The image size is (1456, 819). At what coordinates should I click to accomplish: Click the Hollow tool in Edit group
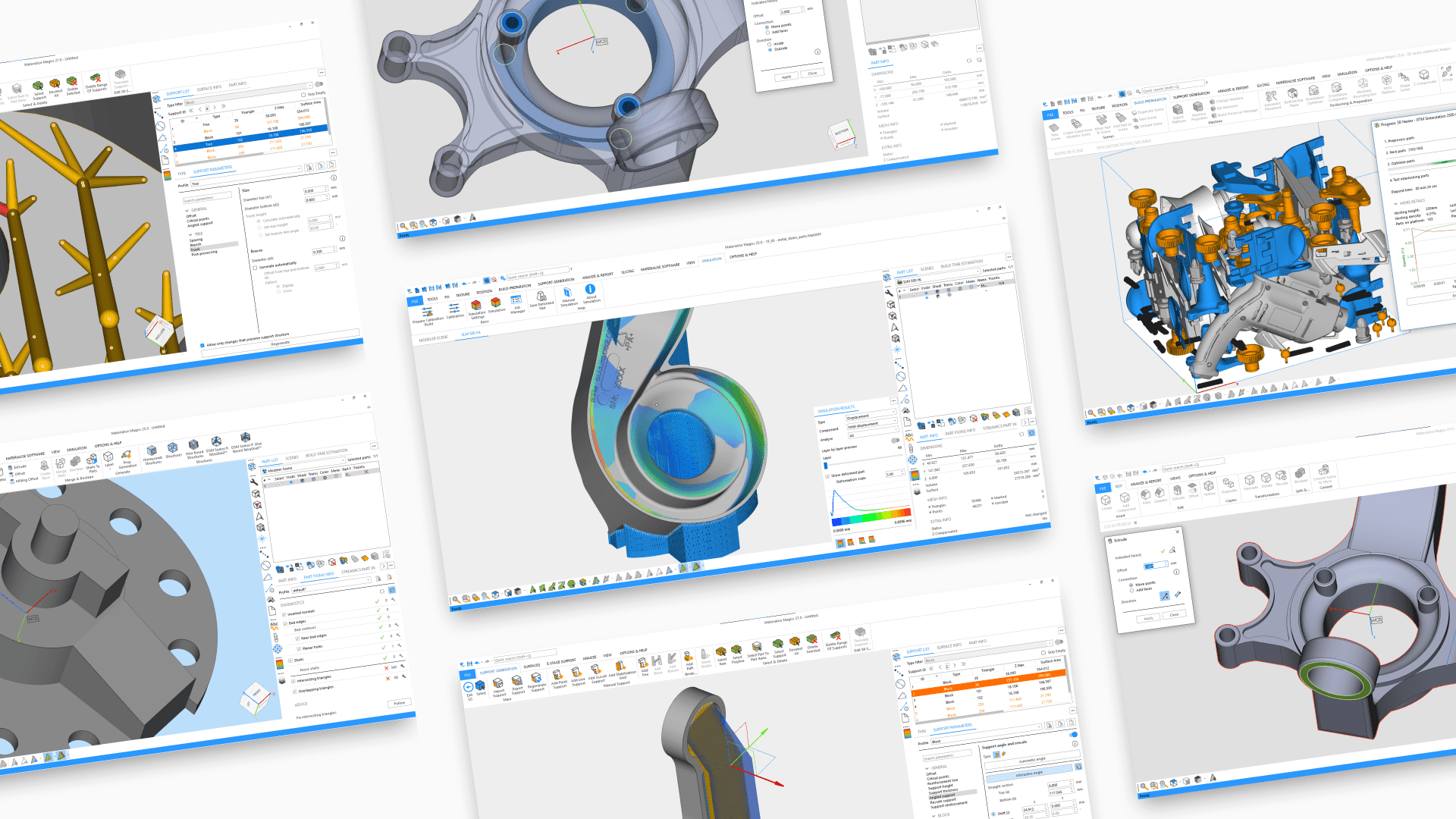[x=1209, y=485]
